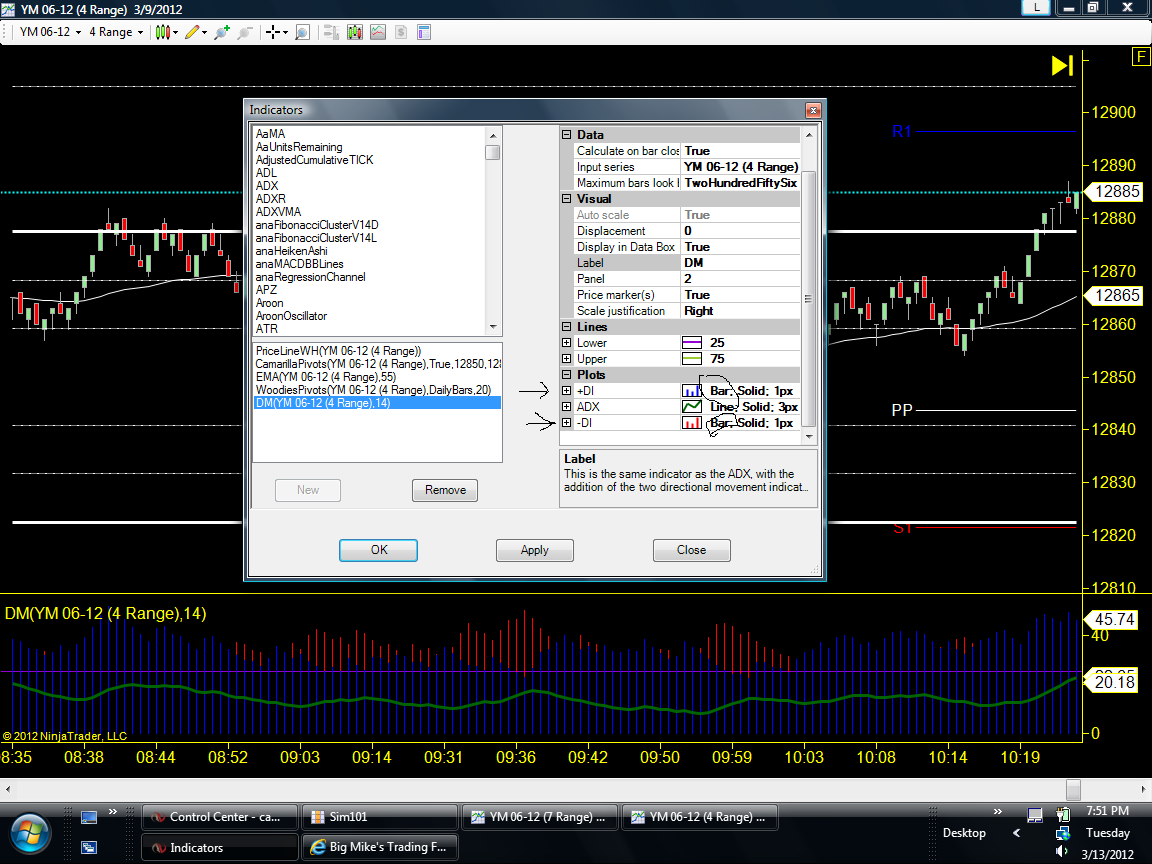Image resolution: width=1152 pixels, height=864 pixels.
Task: Remove the selected indicator
Action: pyautogui.click(x=445, y=490)
